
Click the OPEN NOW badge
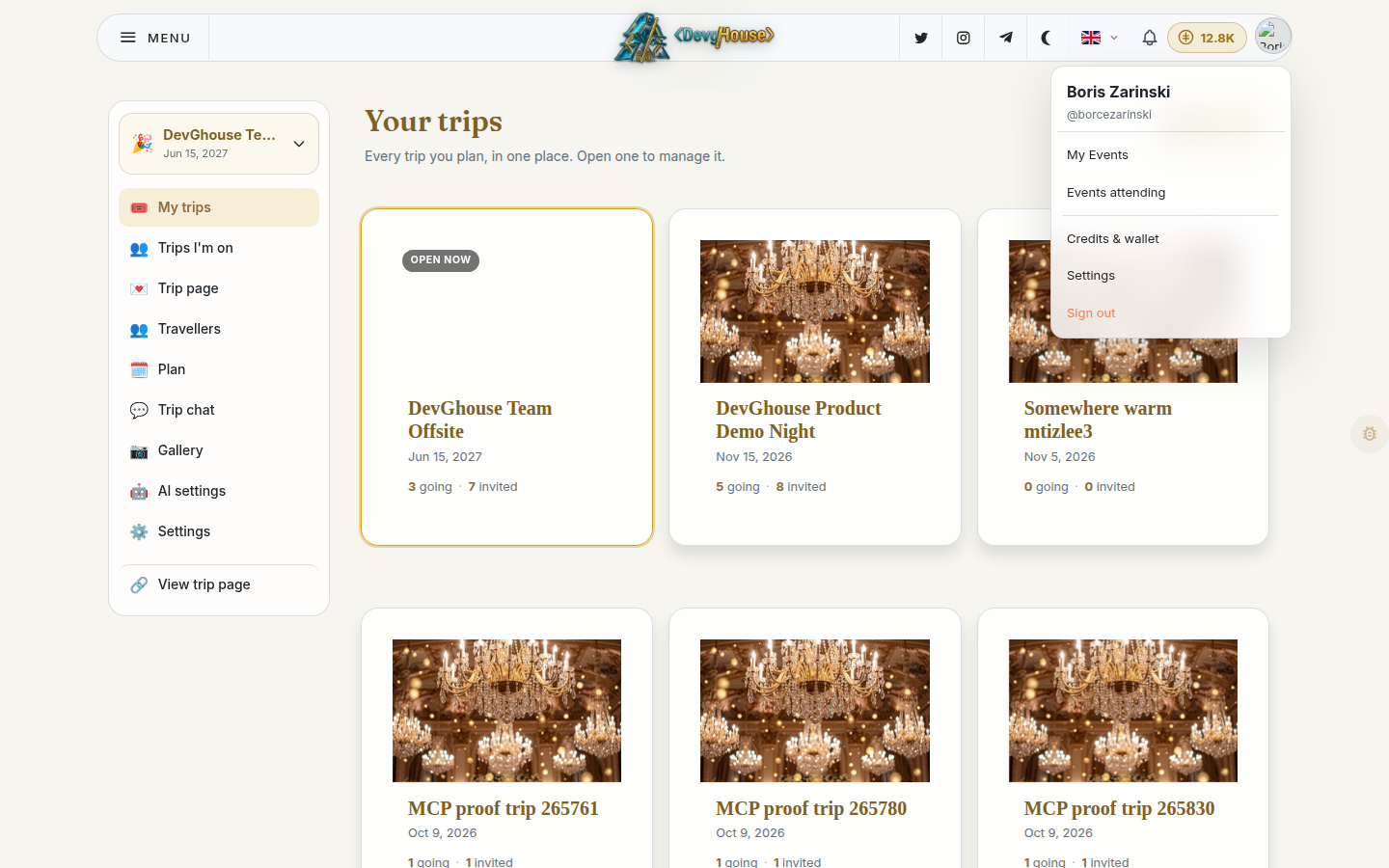(441, 260)
